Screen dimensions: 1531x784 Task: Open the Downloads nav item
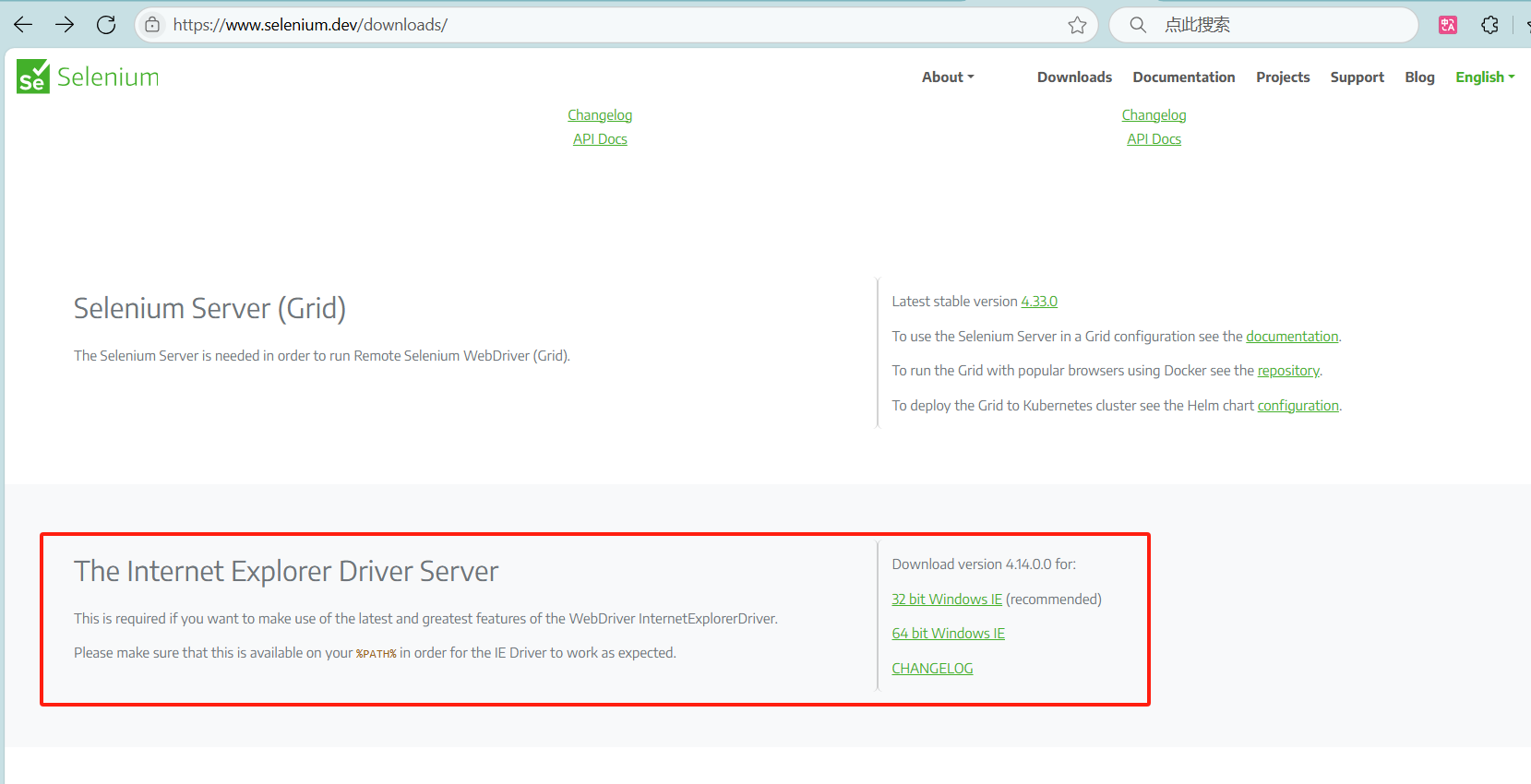click(x=1074, y=77)
